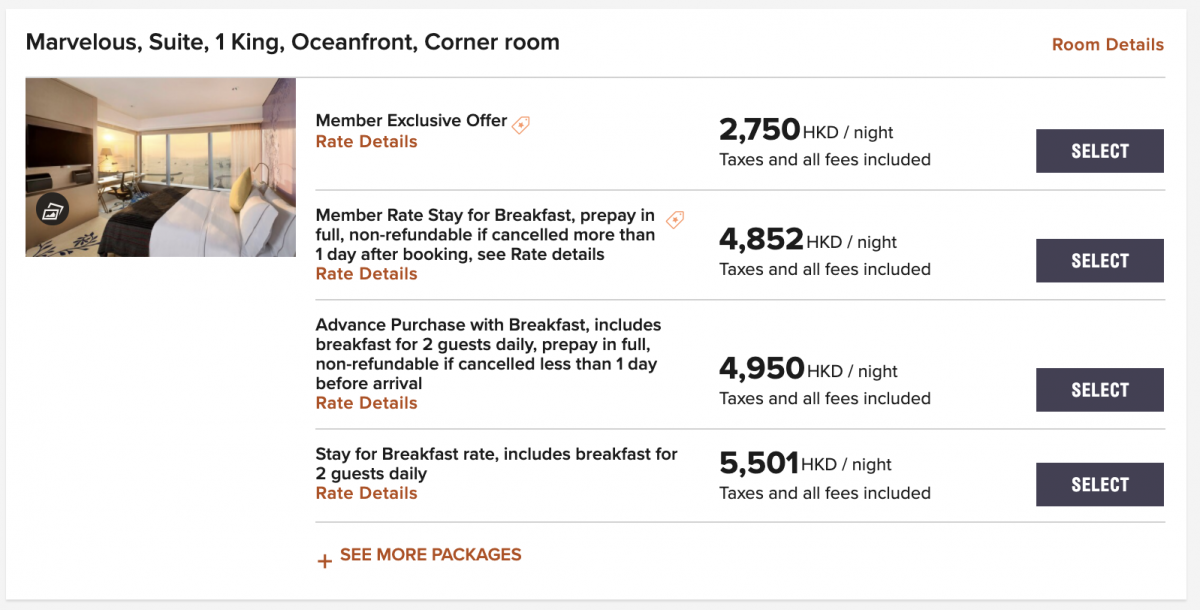1200x610 pixels.
Task: Click the Member Exclusive Offer rate name
Action: [x=412, y=120]
